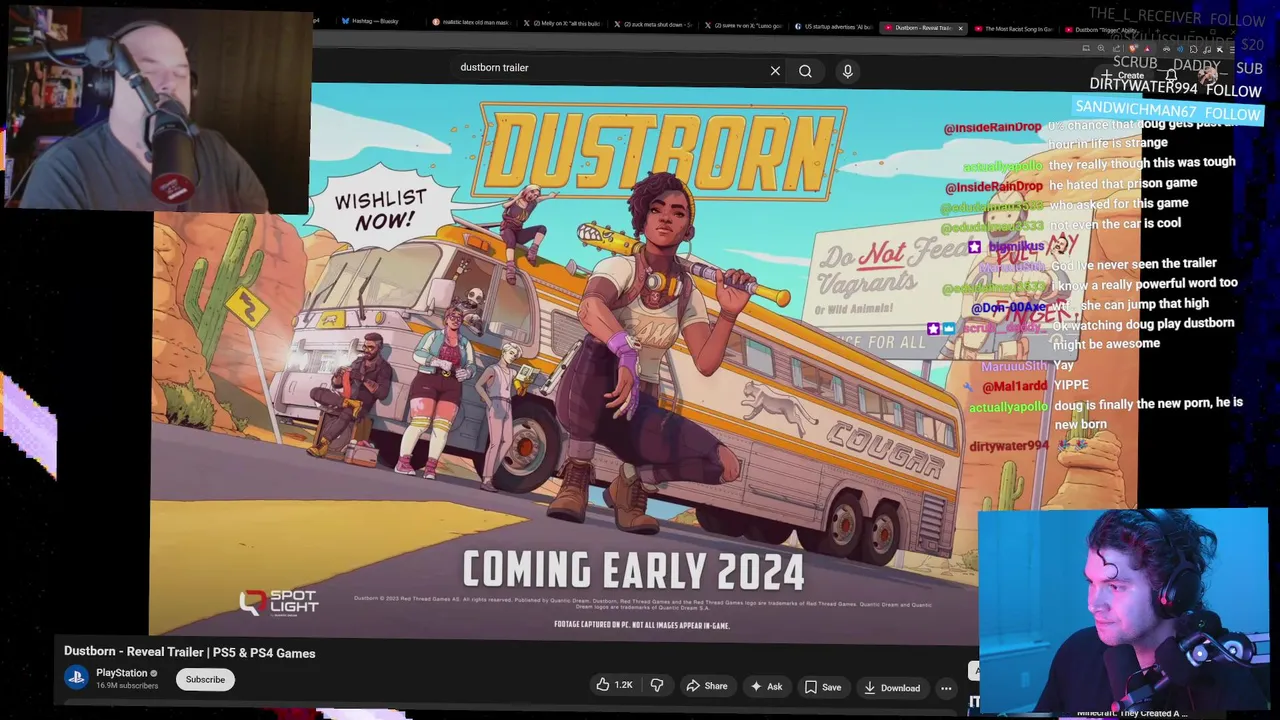Save the video to a playlist
The image size is (1280, 720).
pyautogui.click(x=823, y=687)
